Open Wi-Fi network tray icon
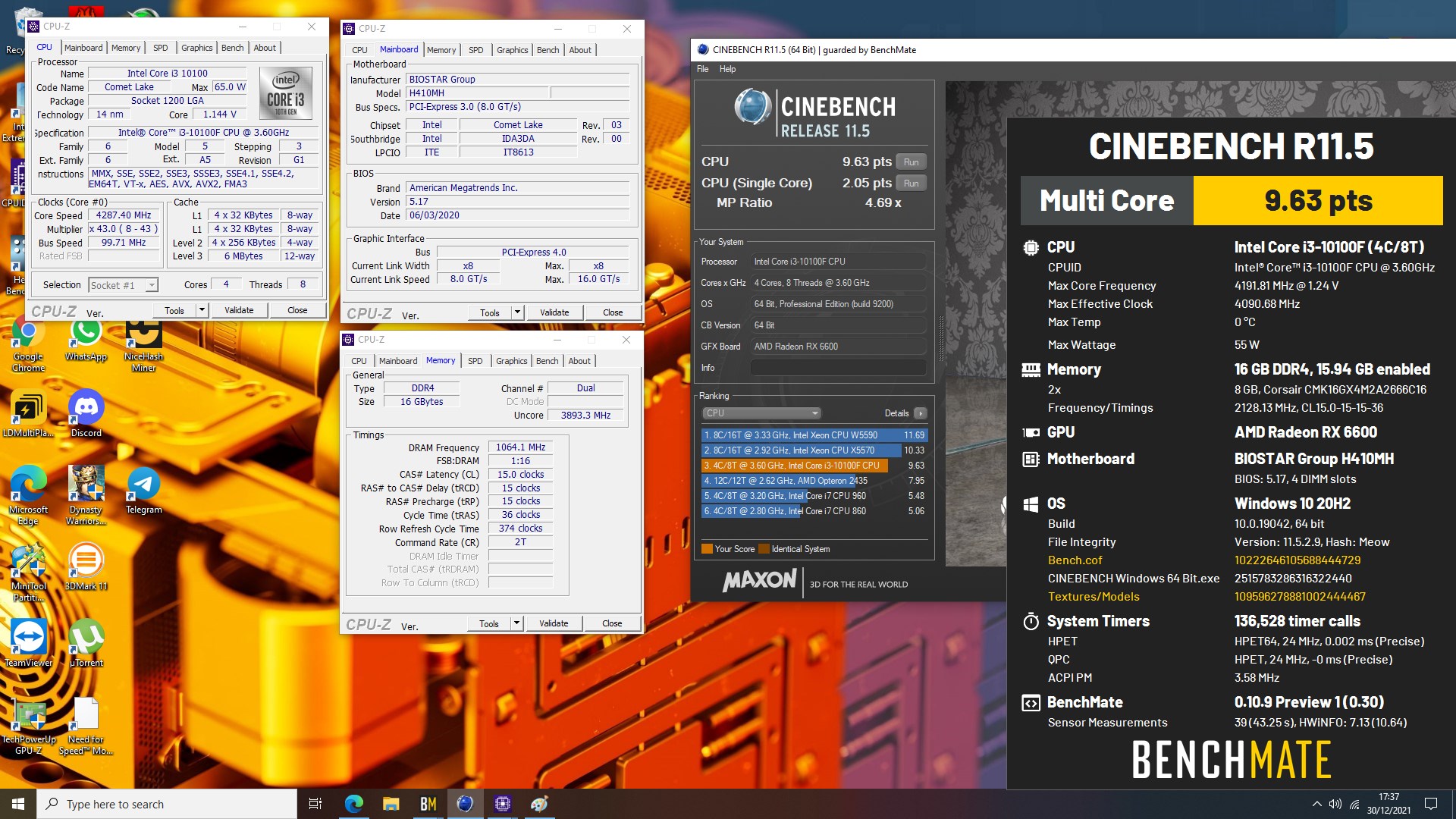 click(x=1354, y=804)
